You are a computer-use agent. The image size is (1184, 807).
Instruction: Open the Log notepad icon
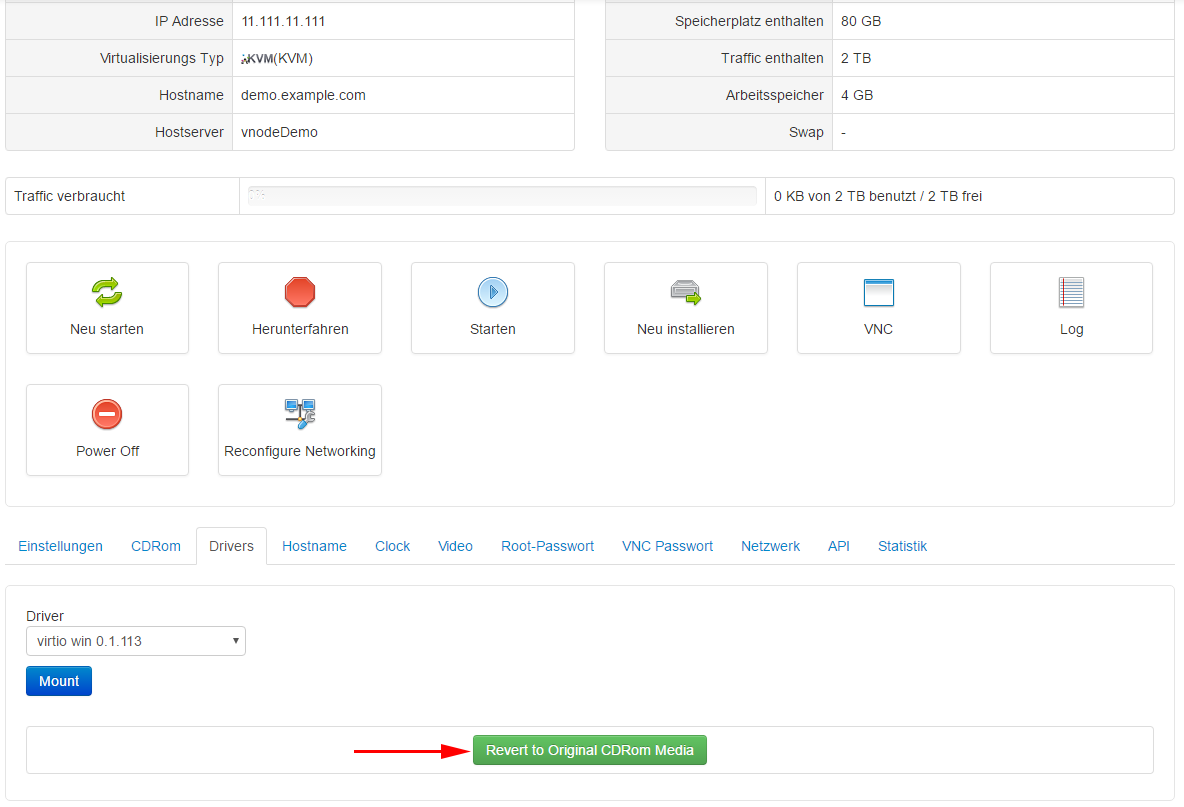tap(1071, 292)
